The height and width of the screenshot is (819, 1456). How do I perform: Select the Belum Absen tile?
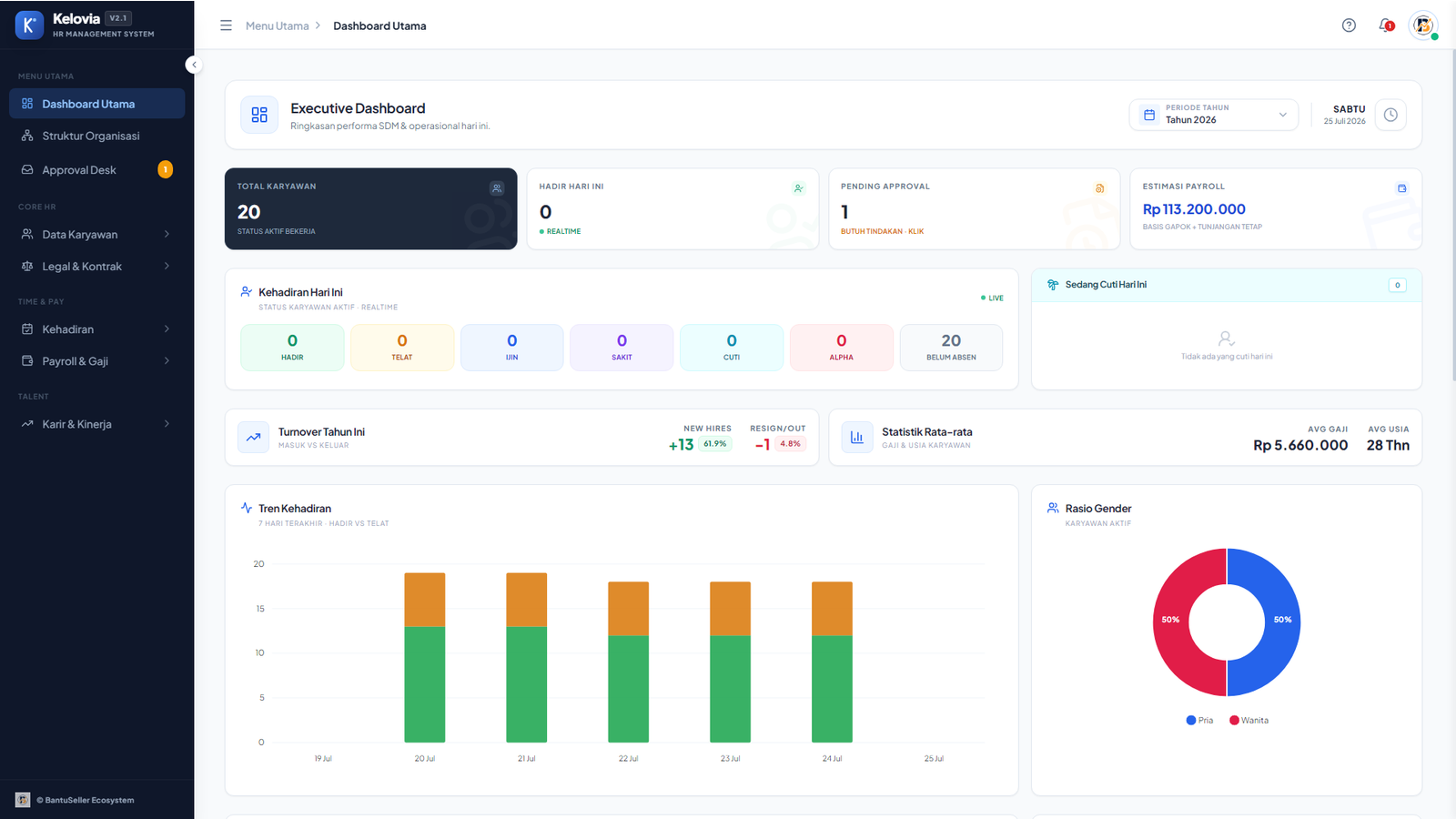[x=951, y=348]
